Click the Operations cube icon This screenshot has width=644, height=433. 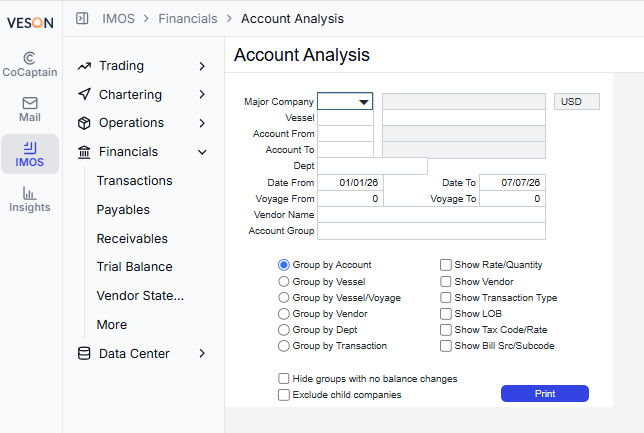84,123
